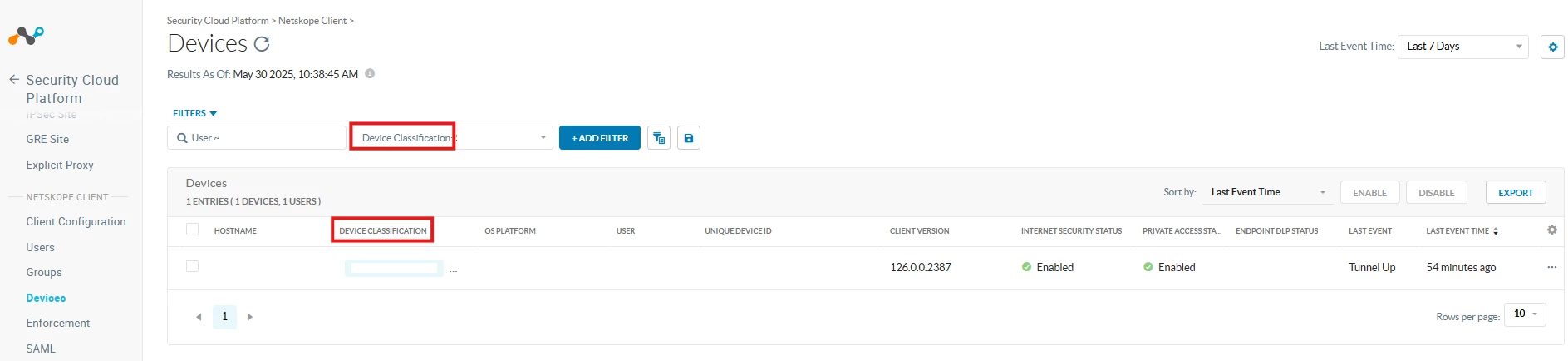Go to next page arrow
Image resolution: width=1568 pixels, height=361 pixels.
pyautogui.click(x=250, y=317)
